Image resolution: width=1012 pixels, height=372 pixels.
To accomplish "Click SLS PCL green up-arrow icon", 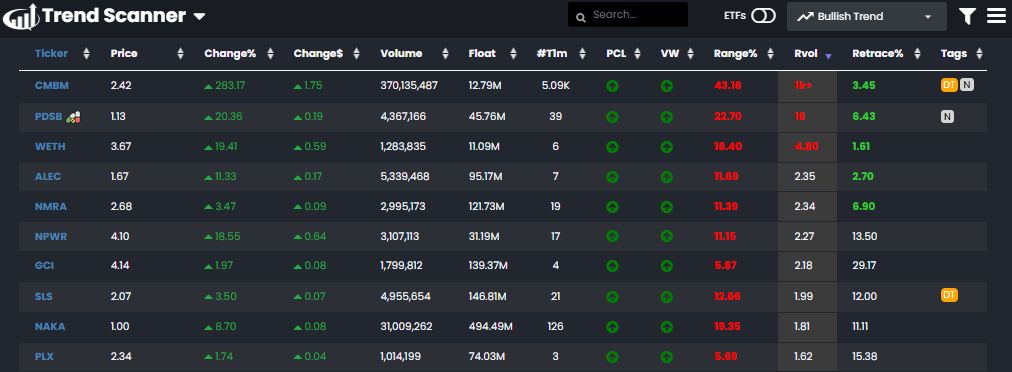I will [612, 296].
